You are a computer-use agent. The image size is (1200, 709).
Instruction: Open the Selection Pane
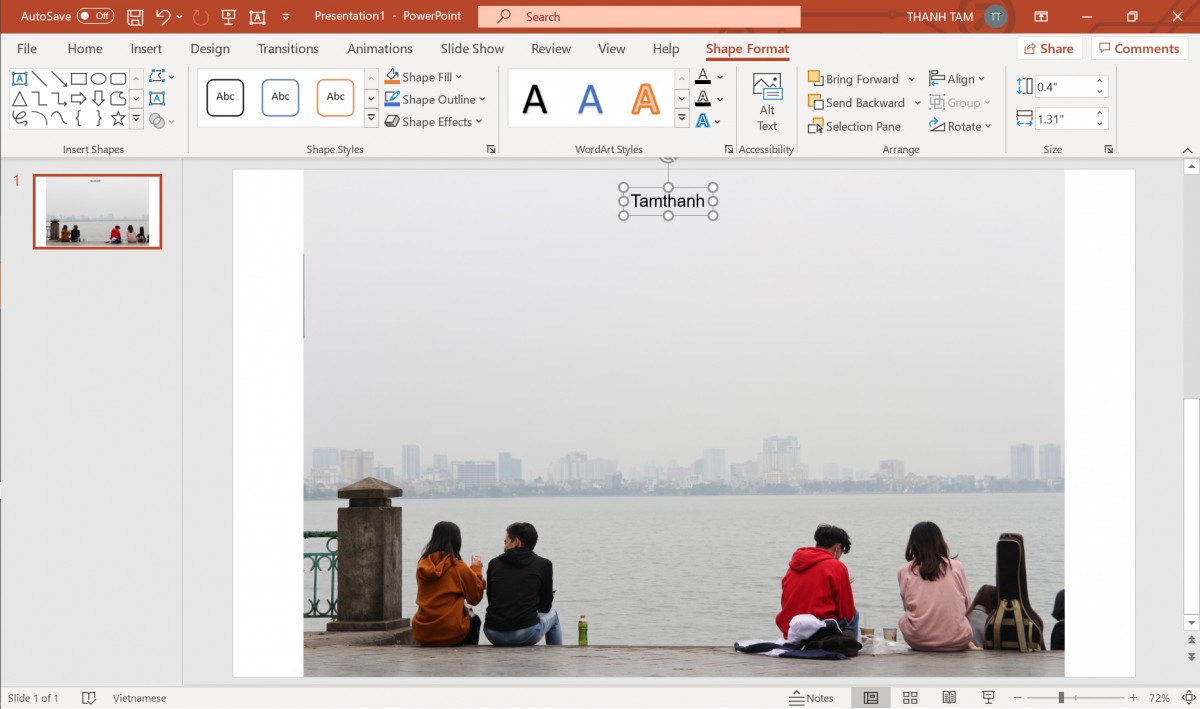click(854, 127)
